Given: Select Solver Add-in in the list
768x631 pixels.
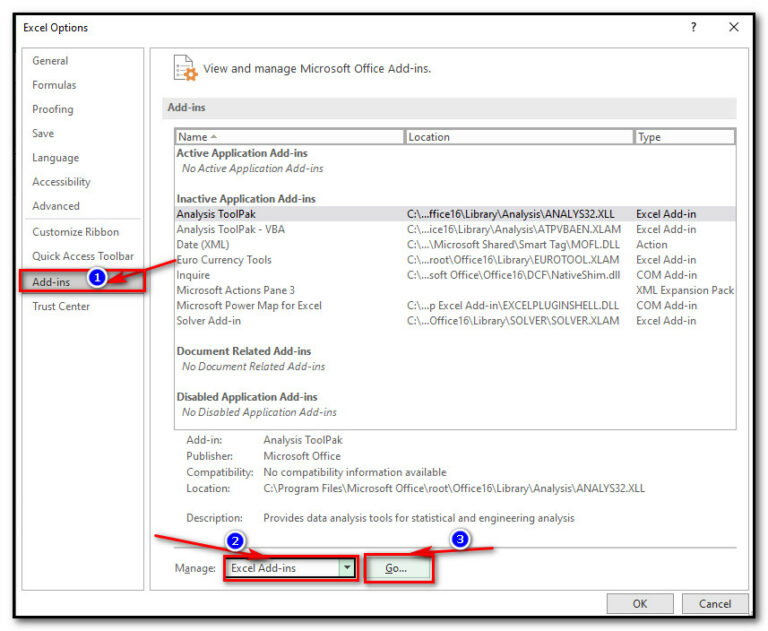Looking at the screenshot, I should click(x=209, y=321).
